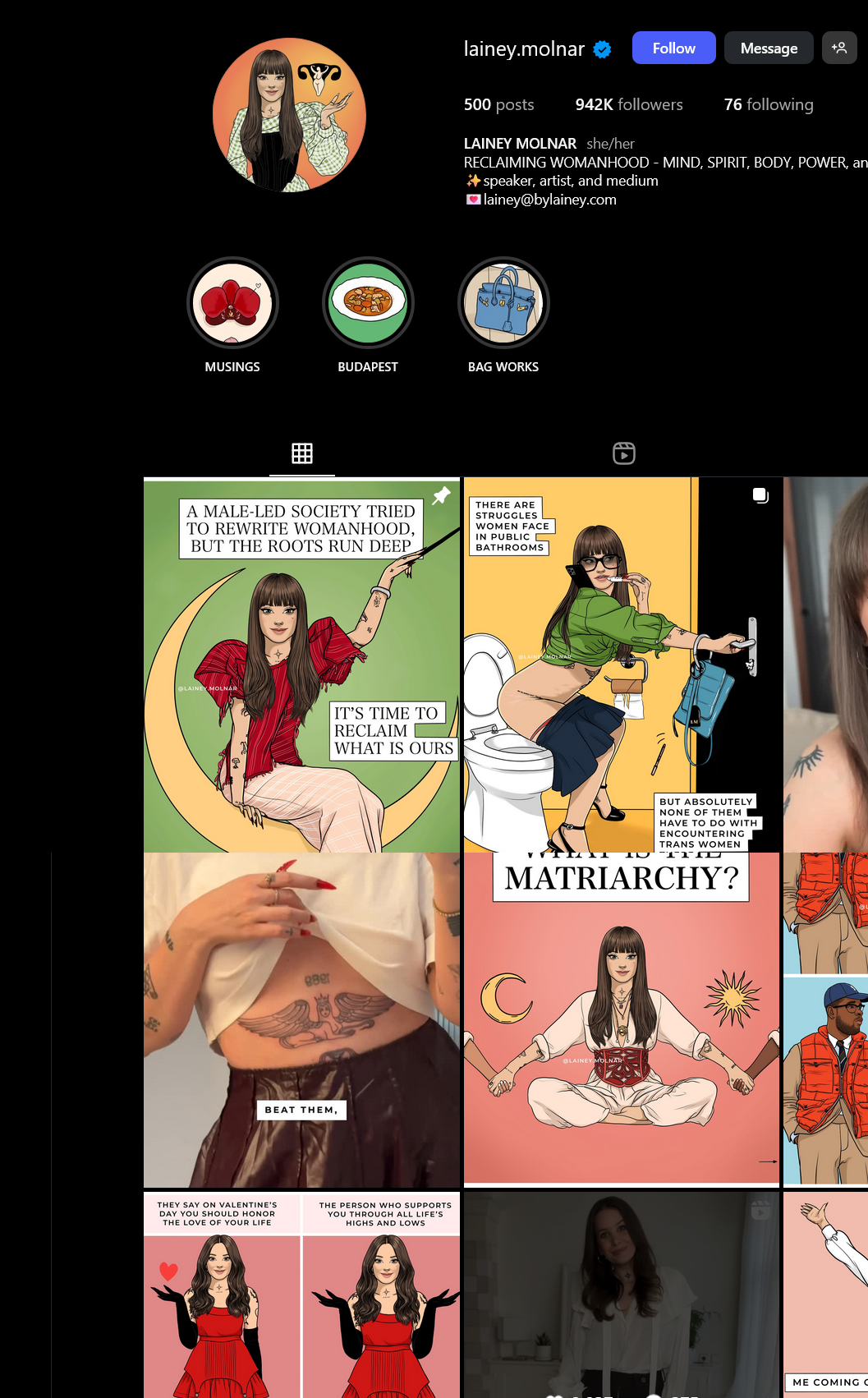Click the lainey@bylainey.com email text
868x1398 pixels.
pyautogui.click(x=549, y=200)
